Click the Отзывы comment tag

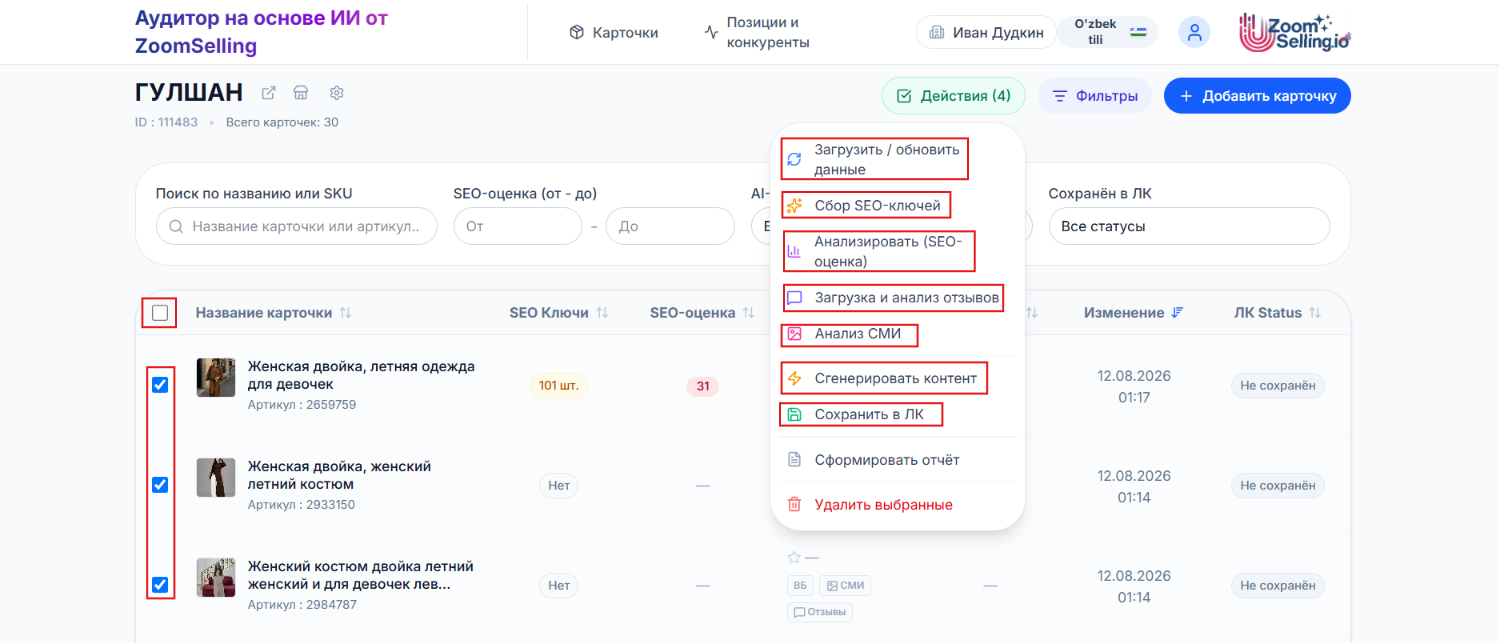click(820, 612)
